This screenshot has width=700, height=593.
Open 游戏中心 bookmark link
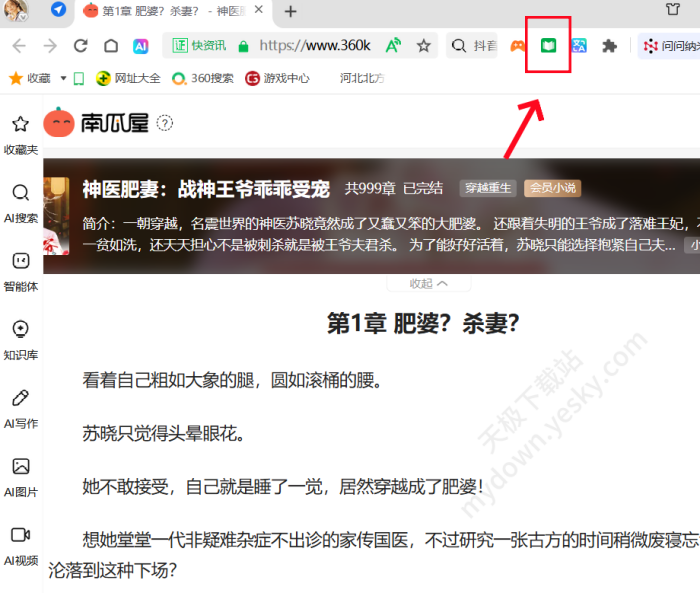277,78
